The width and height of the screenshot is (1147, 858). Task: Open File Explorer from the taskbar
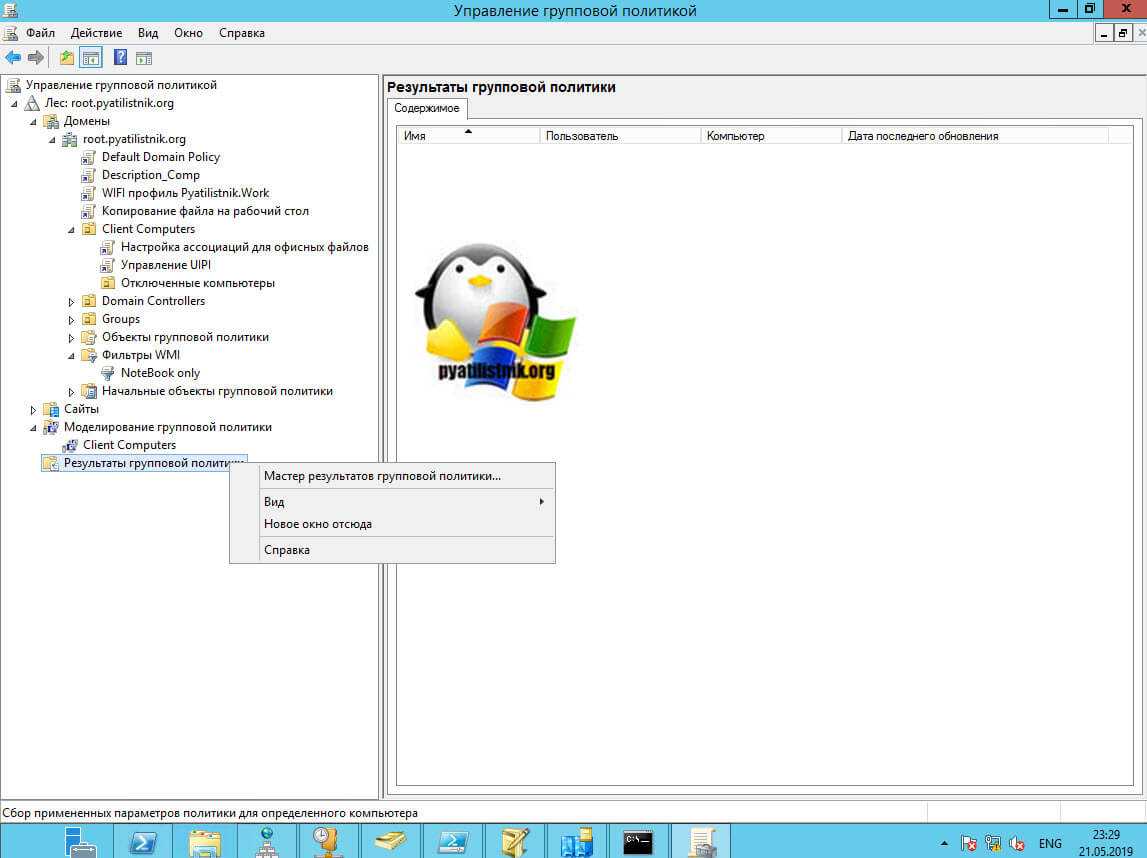[205, 841]
